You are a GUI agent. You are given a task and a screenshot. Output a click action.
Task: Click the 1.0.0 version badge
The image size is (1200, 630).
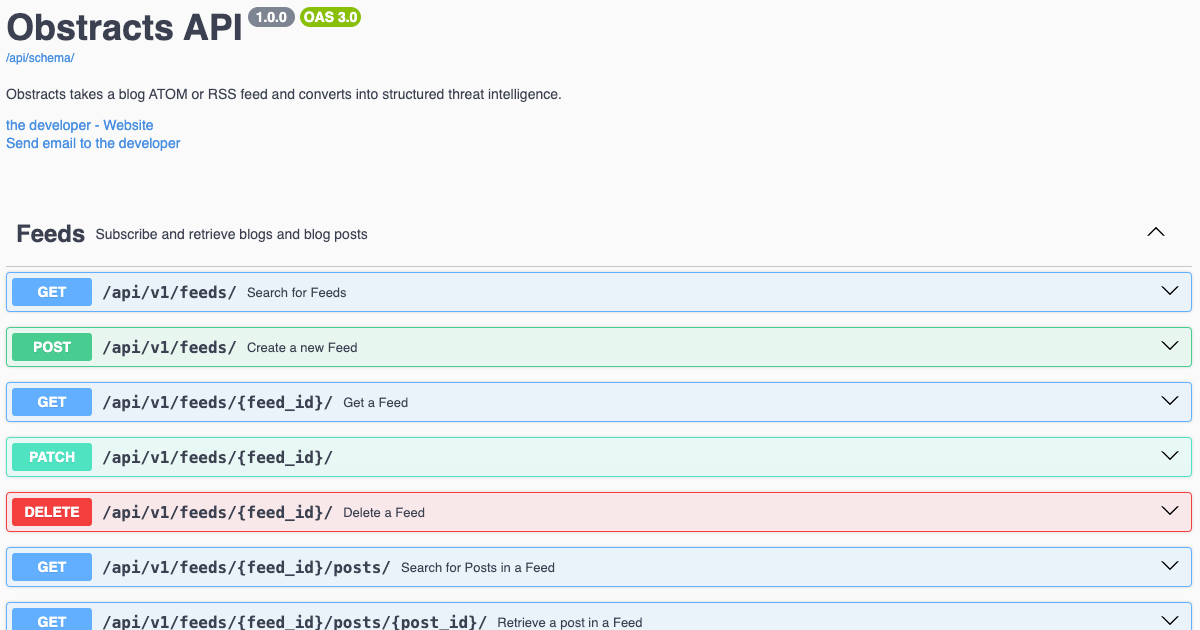[271, 17]
